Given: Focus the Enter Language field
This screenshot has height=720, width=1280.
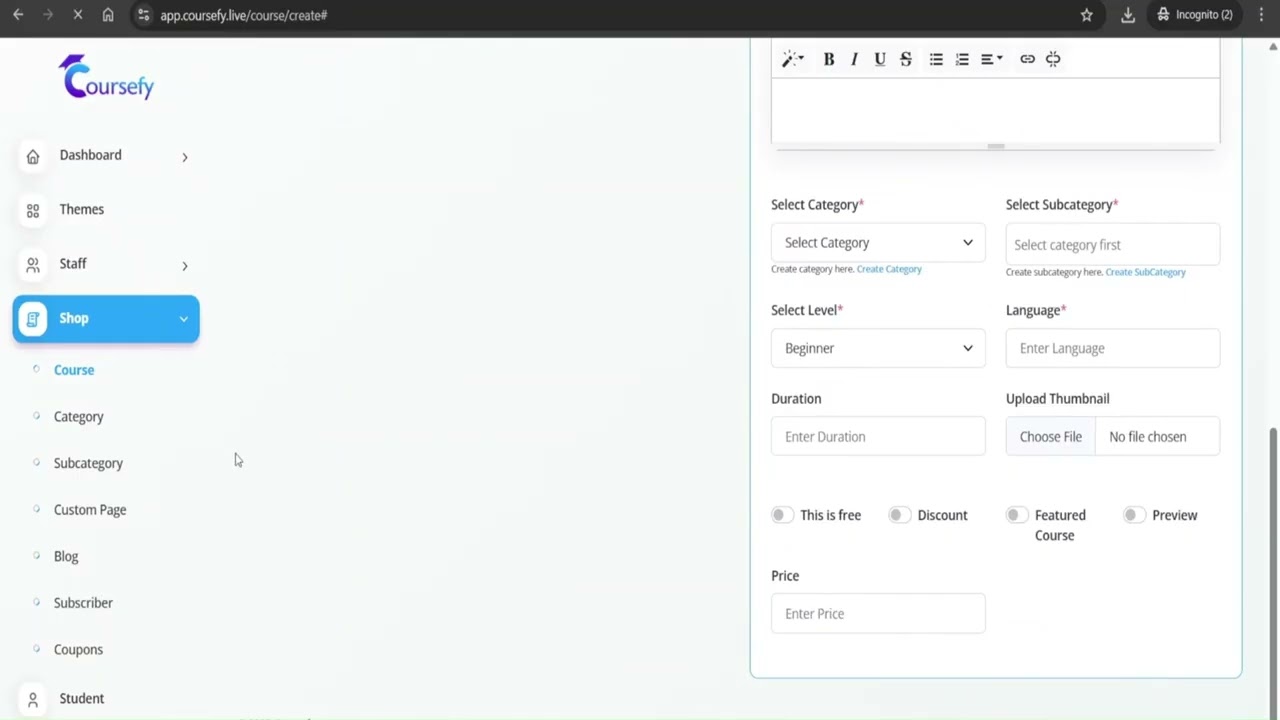Looking at the screenshot, I should coord(1113,348).
